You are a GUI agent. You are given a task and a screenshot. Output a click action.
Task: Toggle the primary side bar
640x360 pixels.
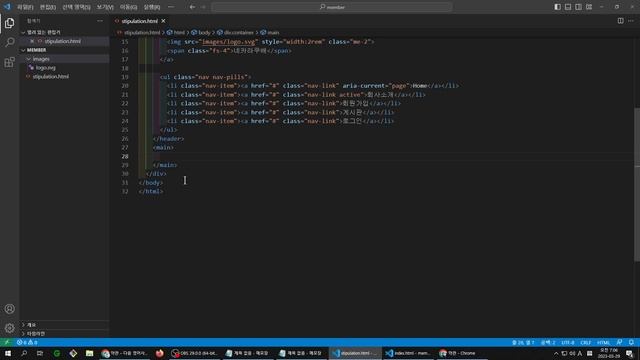click(x=558, y=7)
